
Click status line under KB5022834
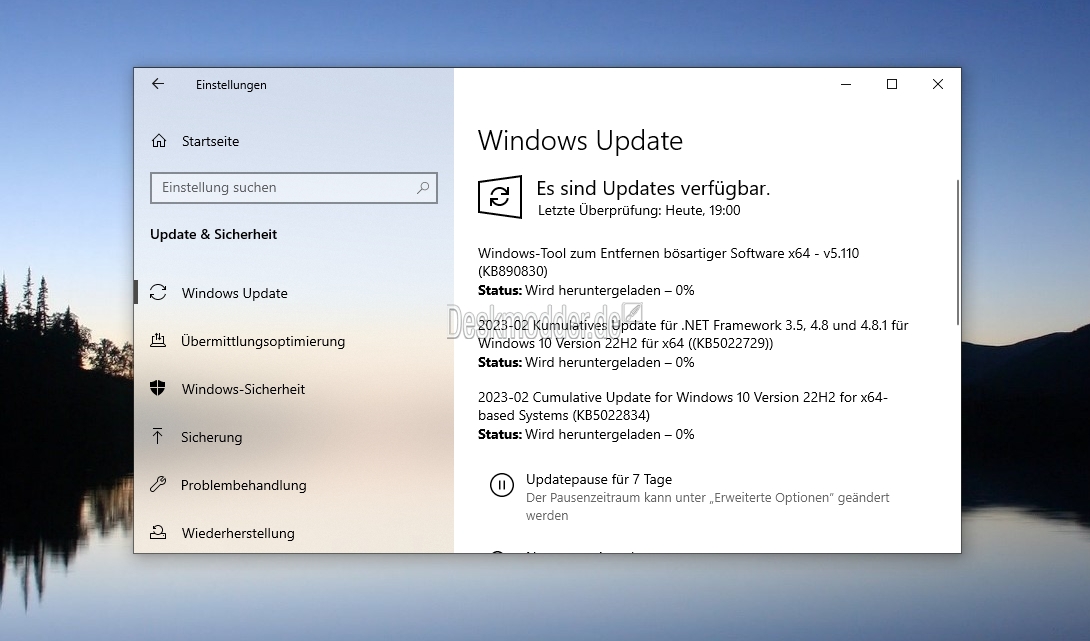(586, 435)
